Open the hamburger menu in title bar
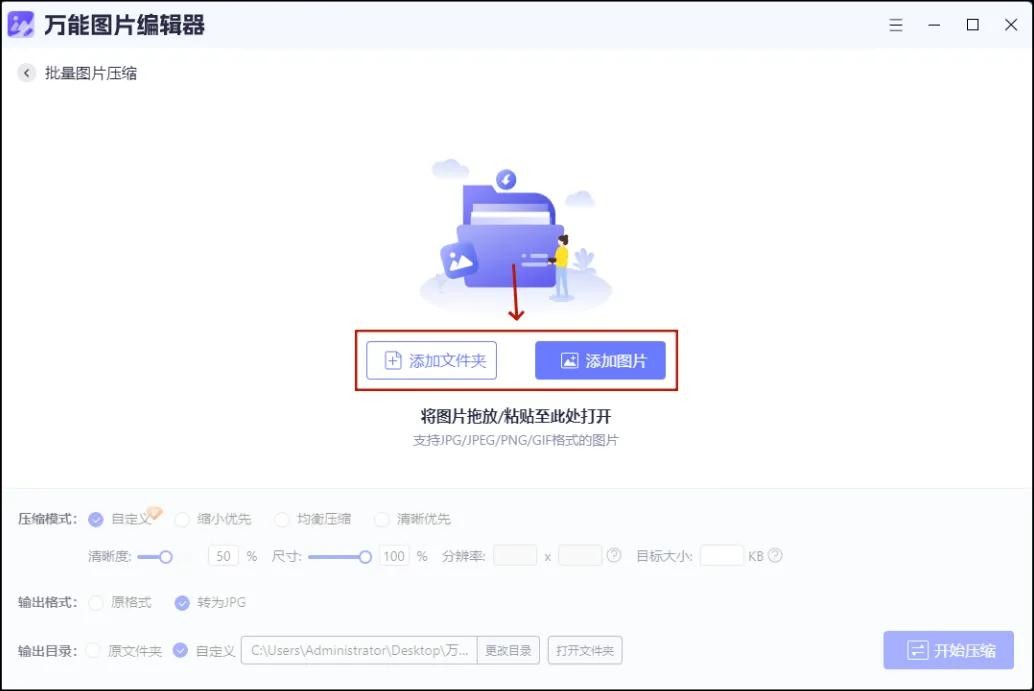The height and width of the screenshot is (691, 1034). 896,25
